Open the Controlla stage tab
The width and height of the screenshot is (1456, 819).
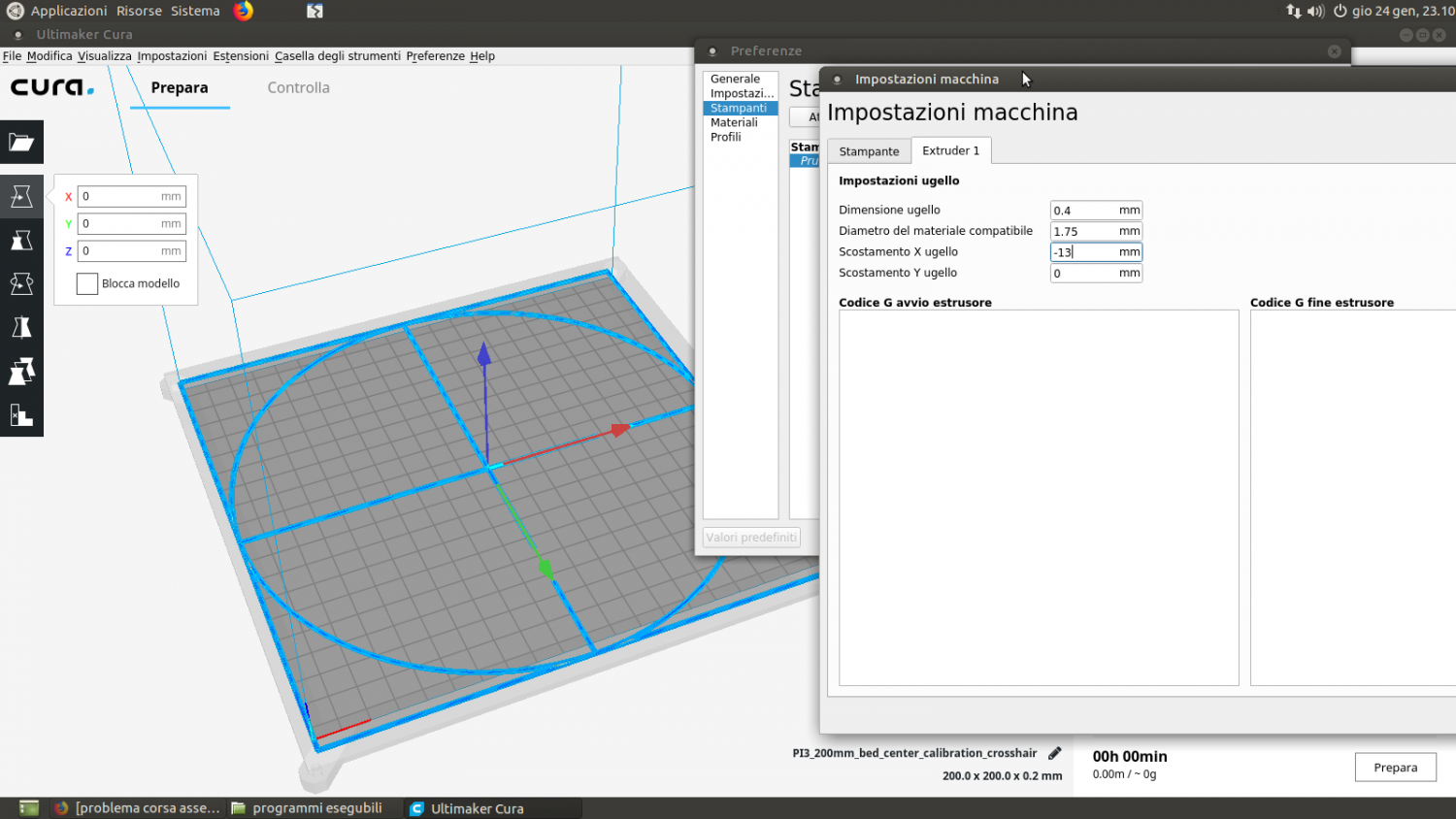298,87
